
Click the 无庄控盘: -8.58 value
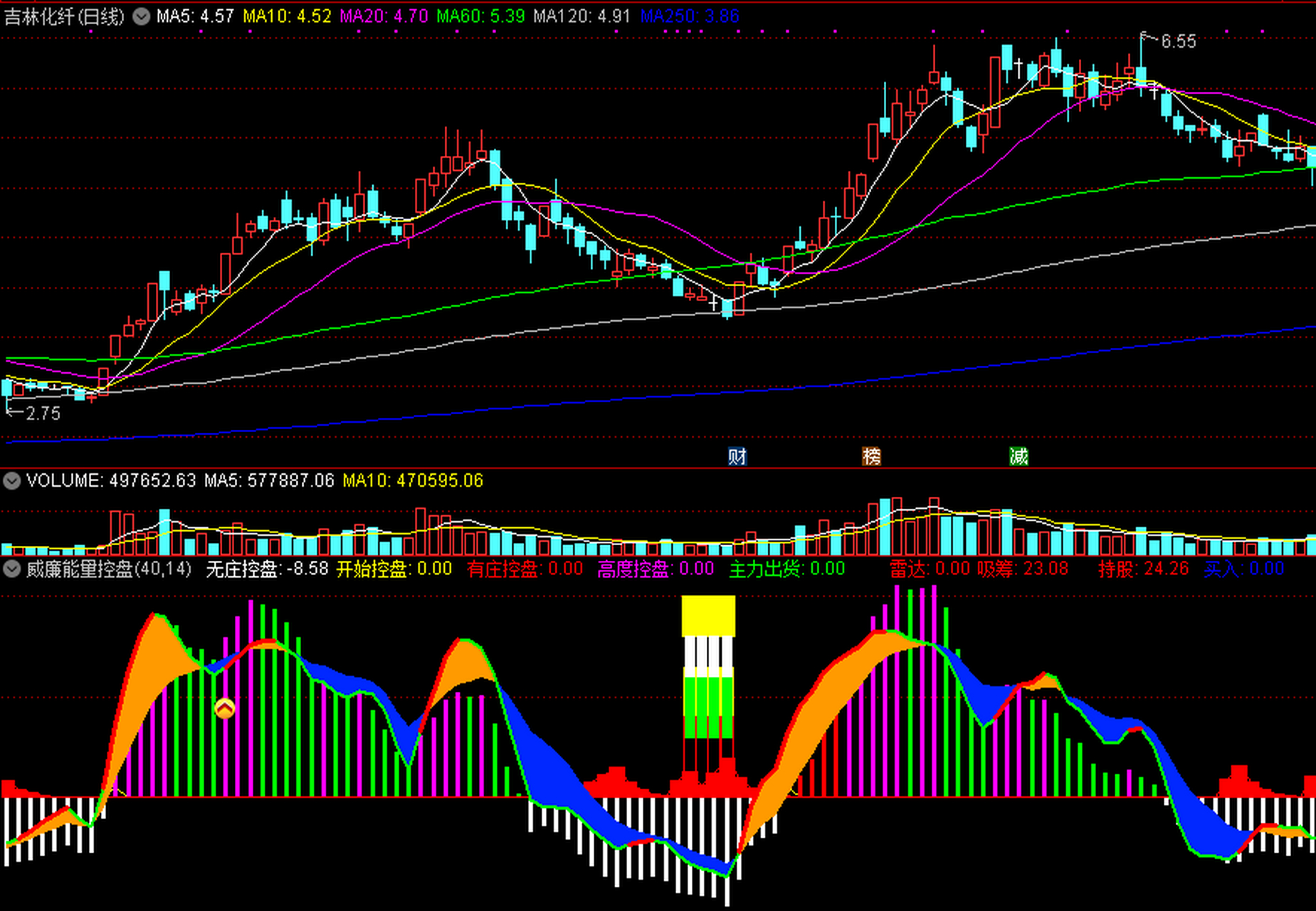pos(267,569)
